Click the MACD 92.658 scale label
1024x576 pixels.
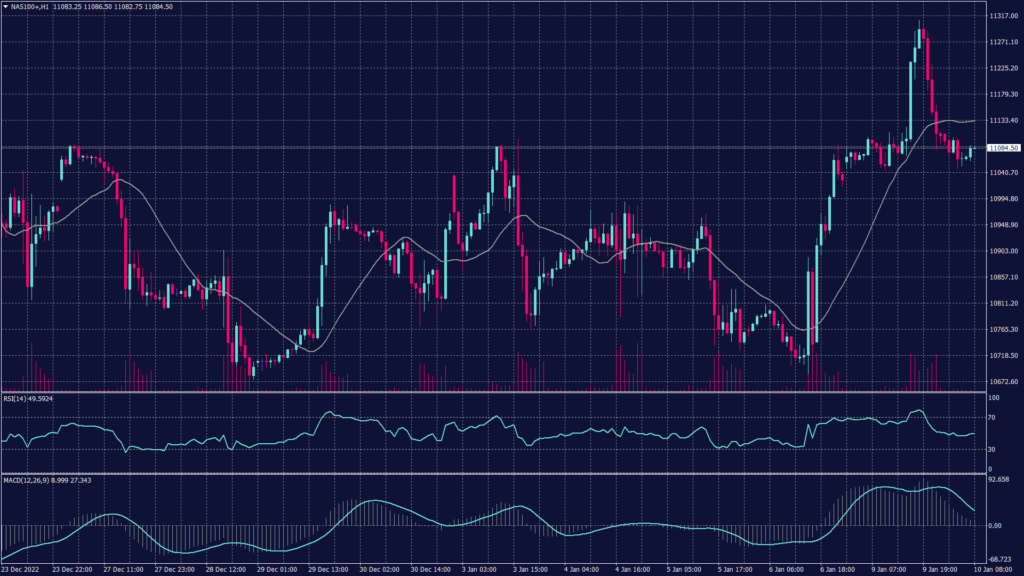[998, 480]
